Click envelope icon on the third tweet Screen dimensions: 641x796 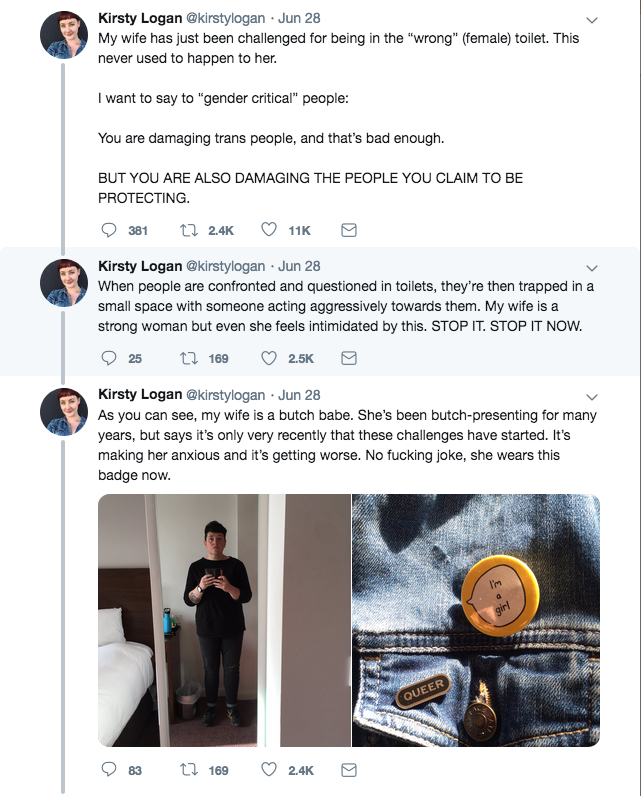(349, 770)
